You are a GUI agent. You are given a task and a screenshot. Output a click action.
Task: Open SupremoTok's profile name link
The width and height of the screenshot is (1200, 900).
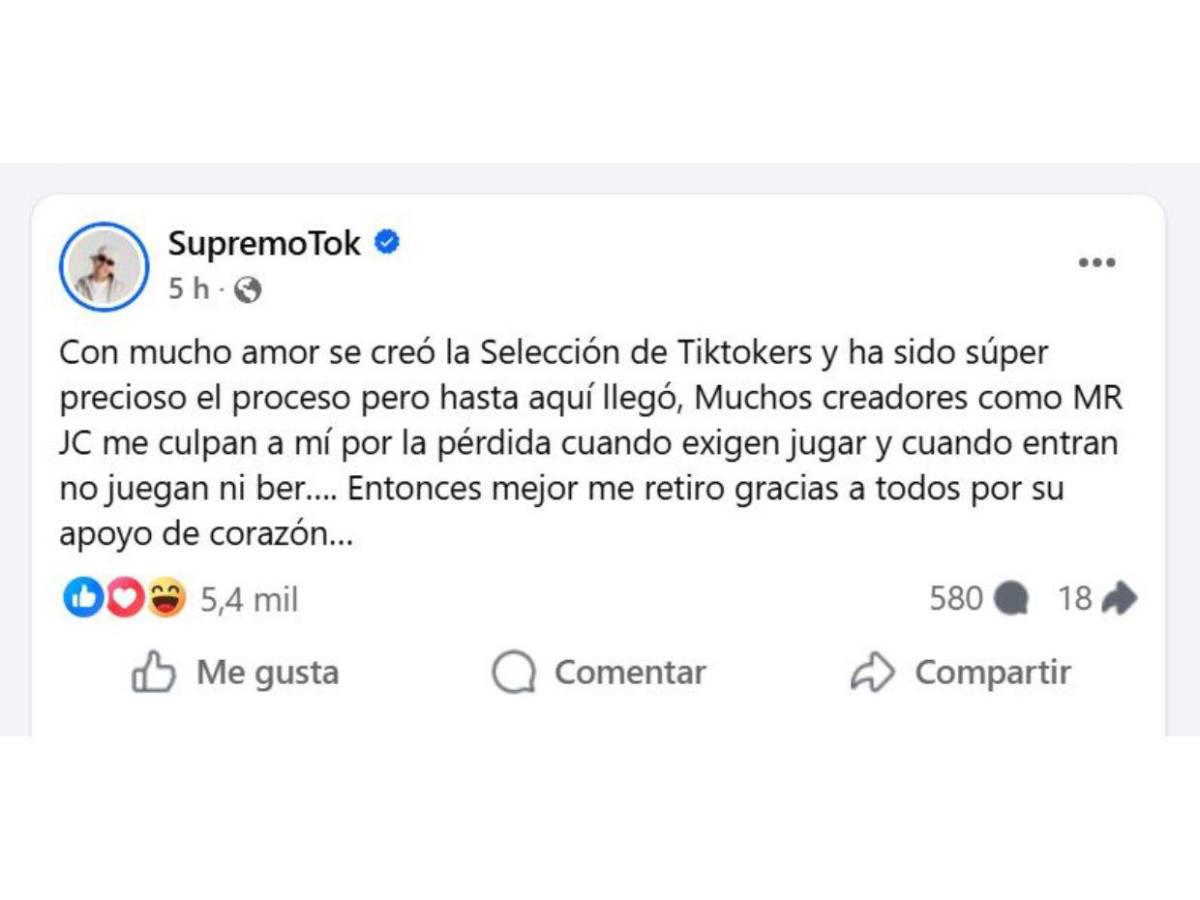click(262, 242)
